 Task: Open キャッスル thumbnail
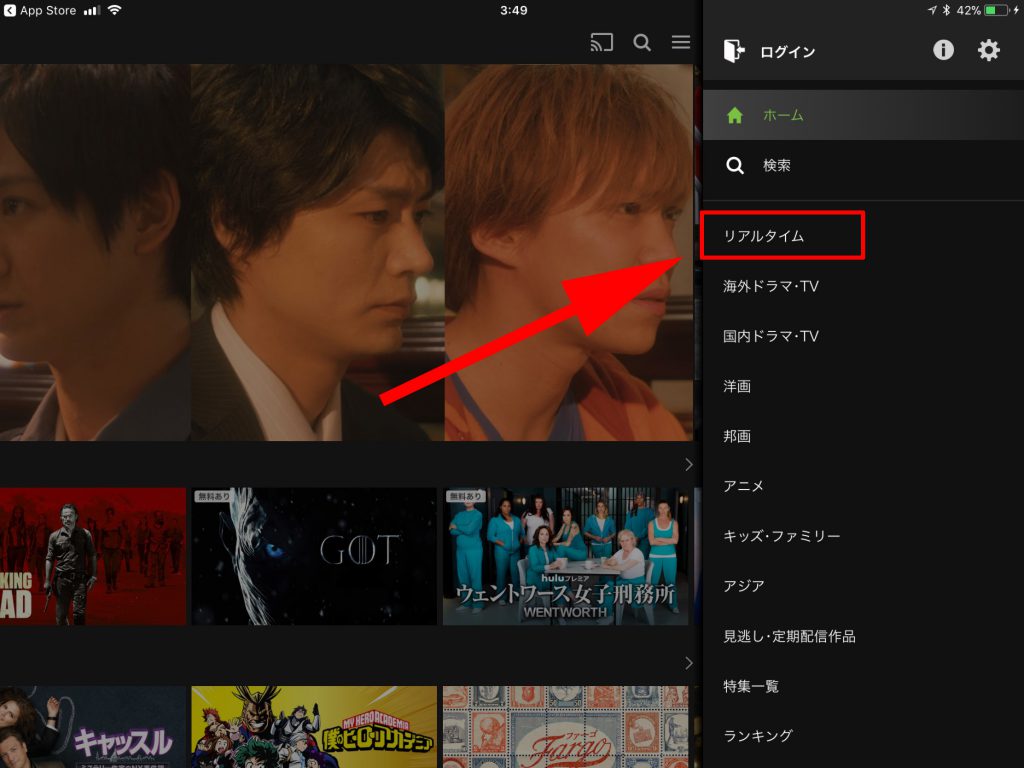pos(93,727)
